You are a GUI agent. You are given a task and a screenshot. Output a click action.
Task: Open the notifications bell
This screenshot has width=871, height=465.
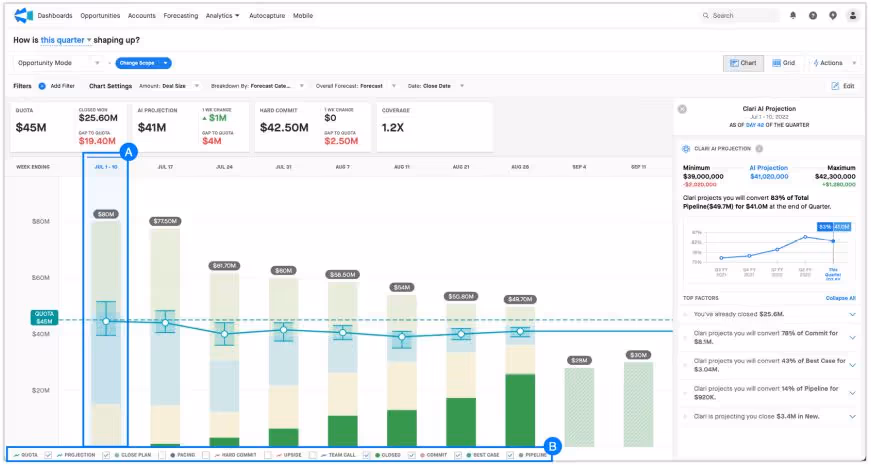793,16
